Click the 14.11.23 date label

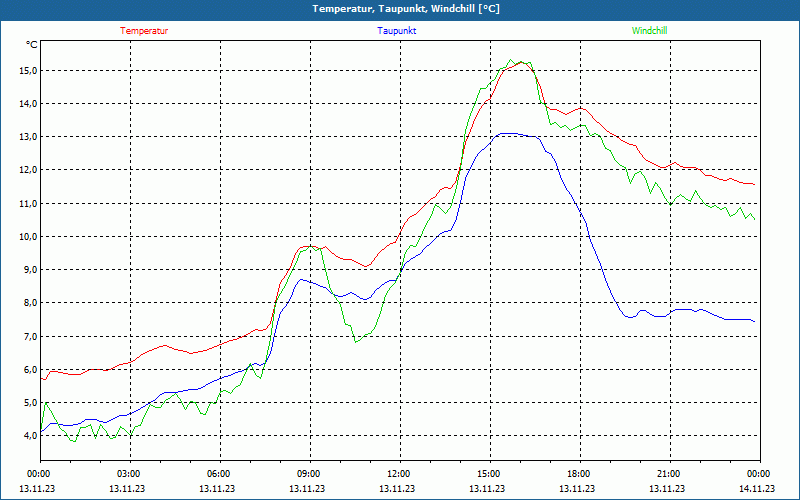[757, 488]
